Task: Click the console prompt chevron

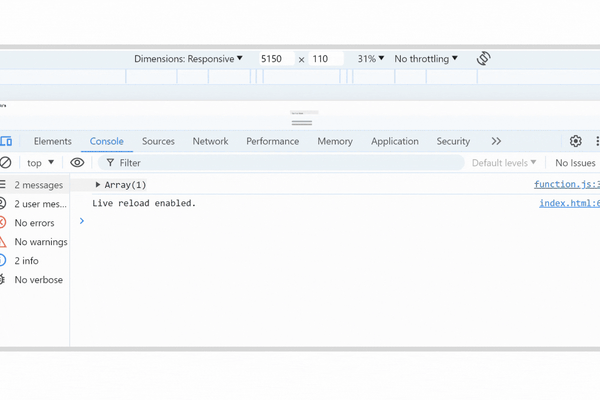Action: point(82,221)
